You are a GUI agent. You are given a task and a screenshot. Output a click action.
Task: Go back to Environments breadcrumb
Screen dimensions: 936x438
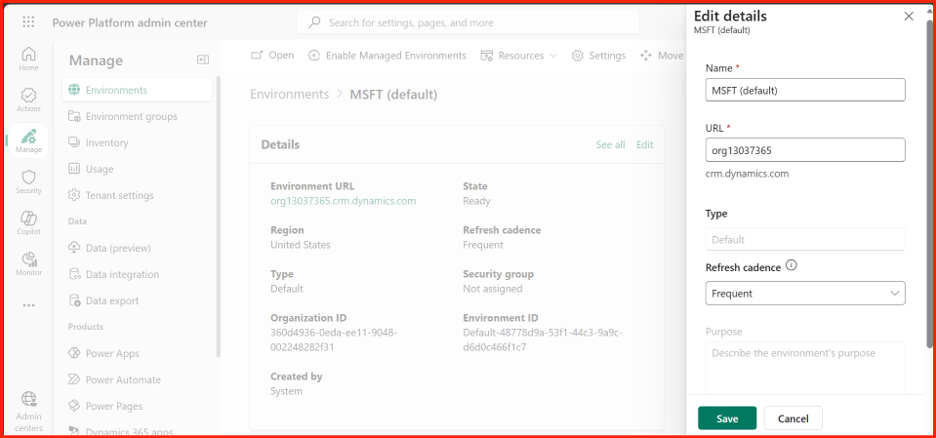pyautogui.click(x=290, y=94)
